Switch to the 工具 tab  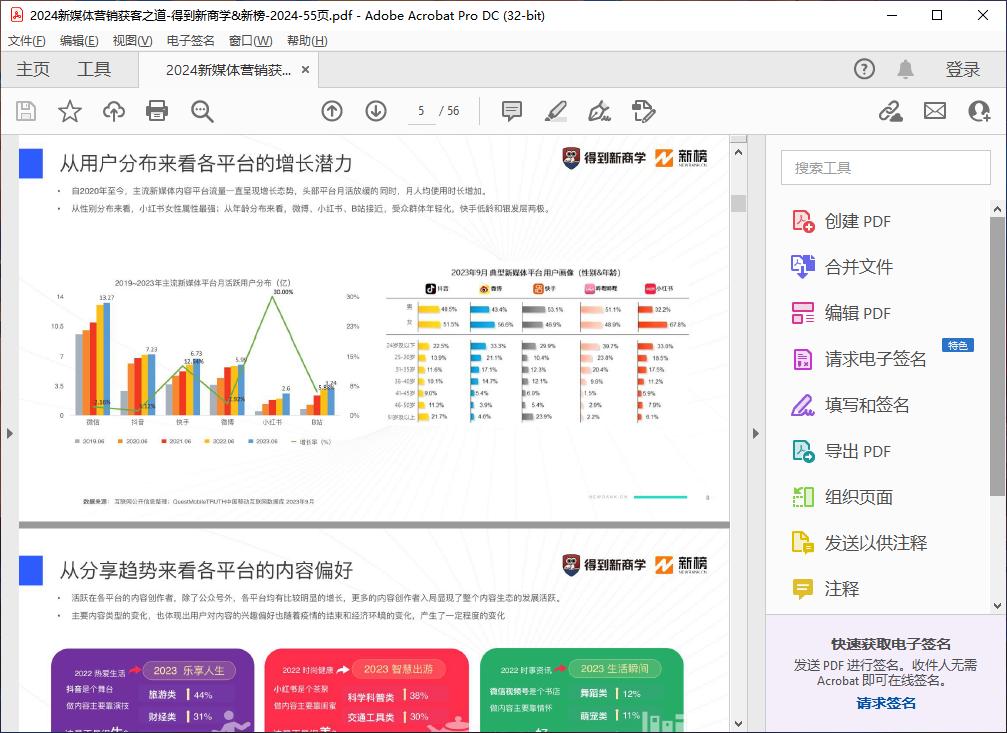[x=94, y=69]
